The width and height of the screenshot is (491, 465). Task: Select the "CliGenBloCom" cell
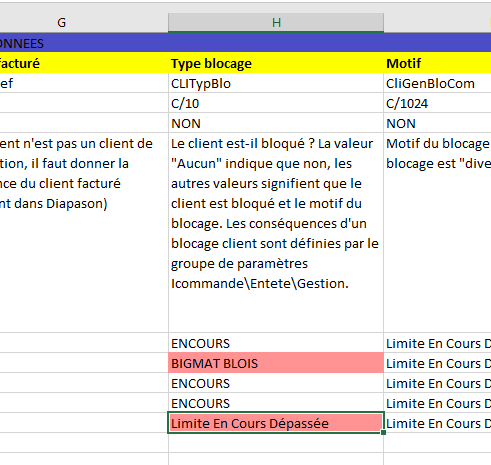(437, 83)
